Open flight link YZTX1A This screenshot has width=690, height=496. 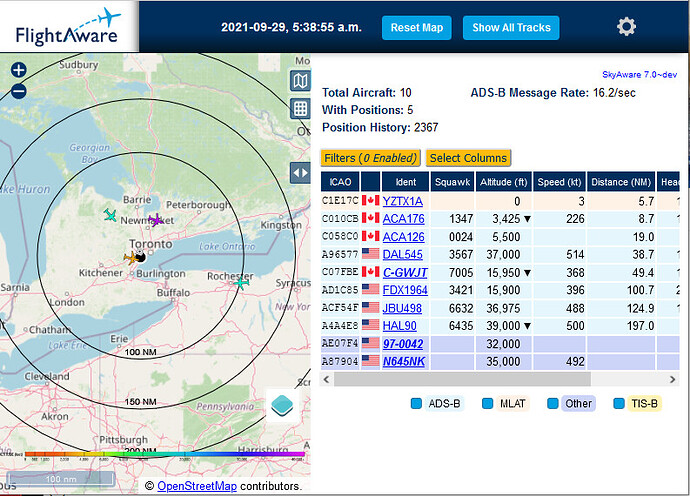[403, 201]
